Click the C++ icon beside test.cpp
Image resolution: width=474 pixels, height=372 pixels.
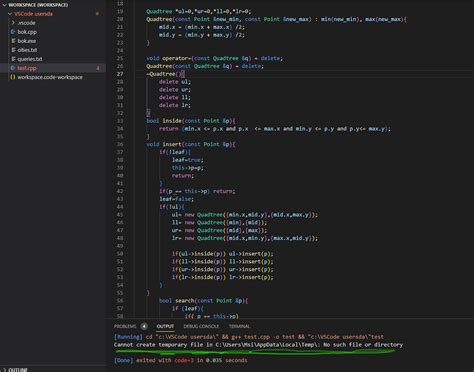pyautogui.click(x=13, y=68)
